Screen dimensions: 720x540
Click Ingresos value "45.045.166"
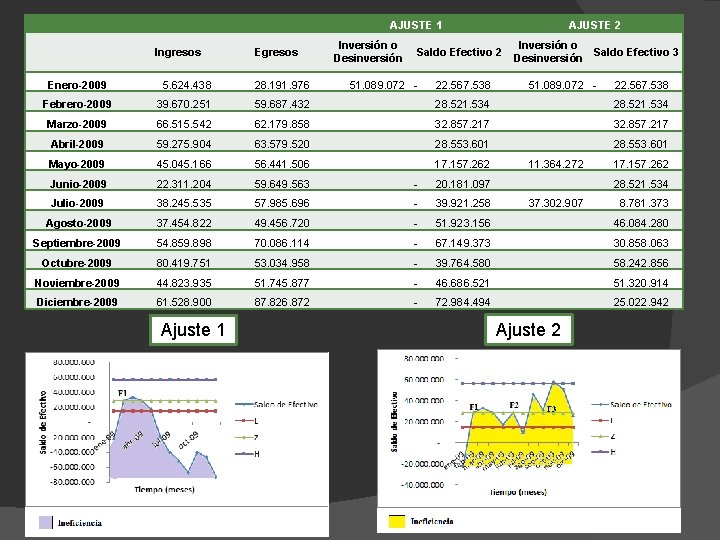[184, 164]
